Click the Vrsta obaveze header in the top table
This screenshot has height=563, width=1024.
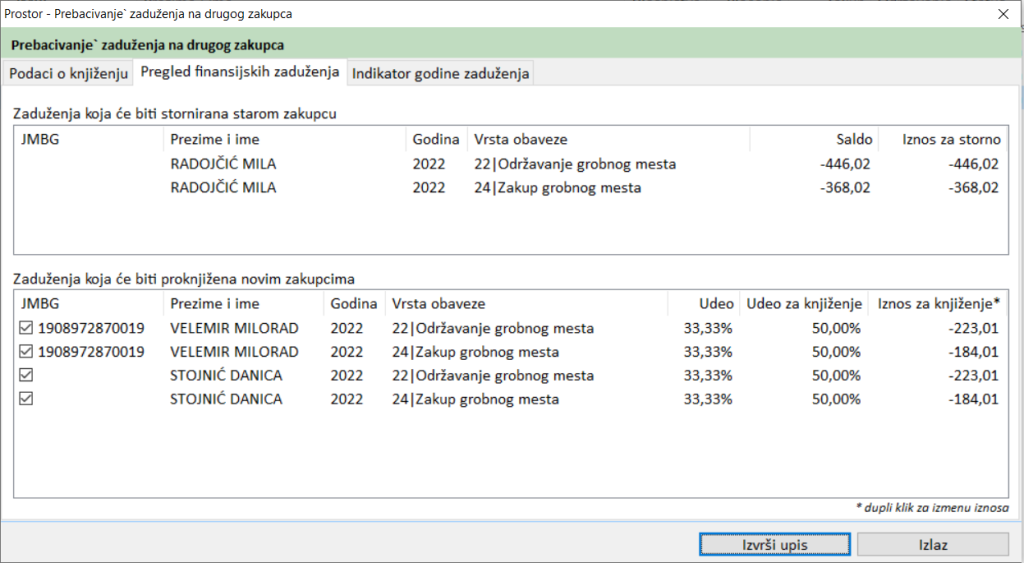click(x=520, y=140)
